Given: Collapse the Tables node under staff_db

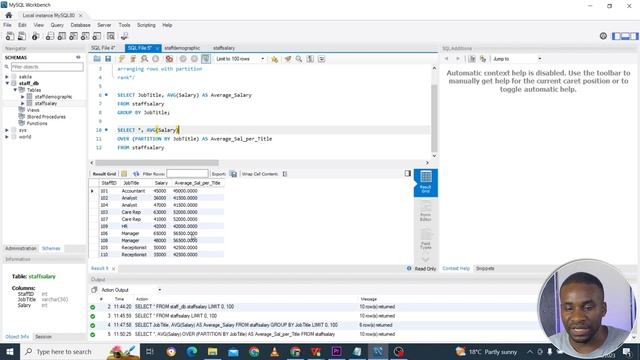Looking at the screenshot, I should click(x=15, y=90).
